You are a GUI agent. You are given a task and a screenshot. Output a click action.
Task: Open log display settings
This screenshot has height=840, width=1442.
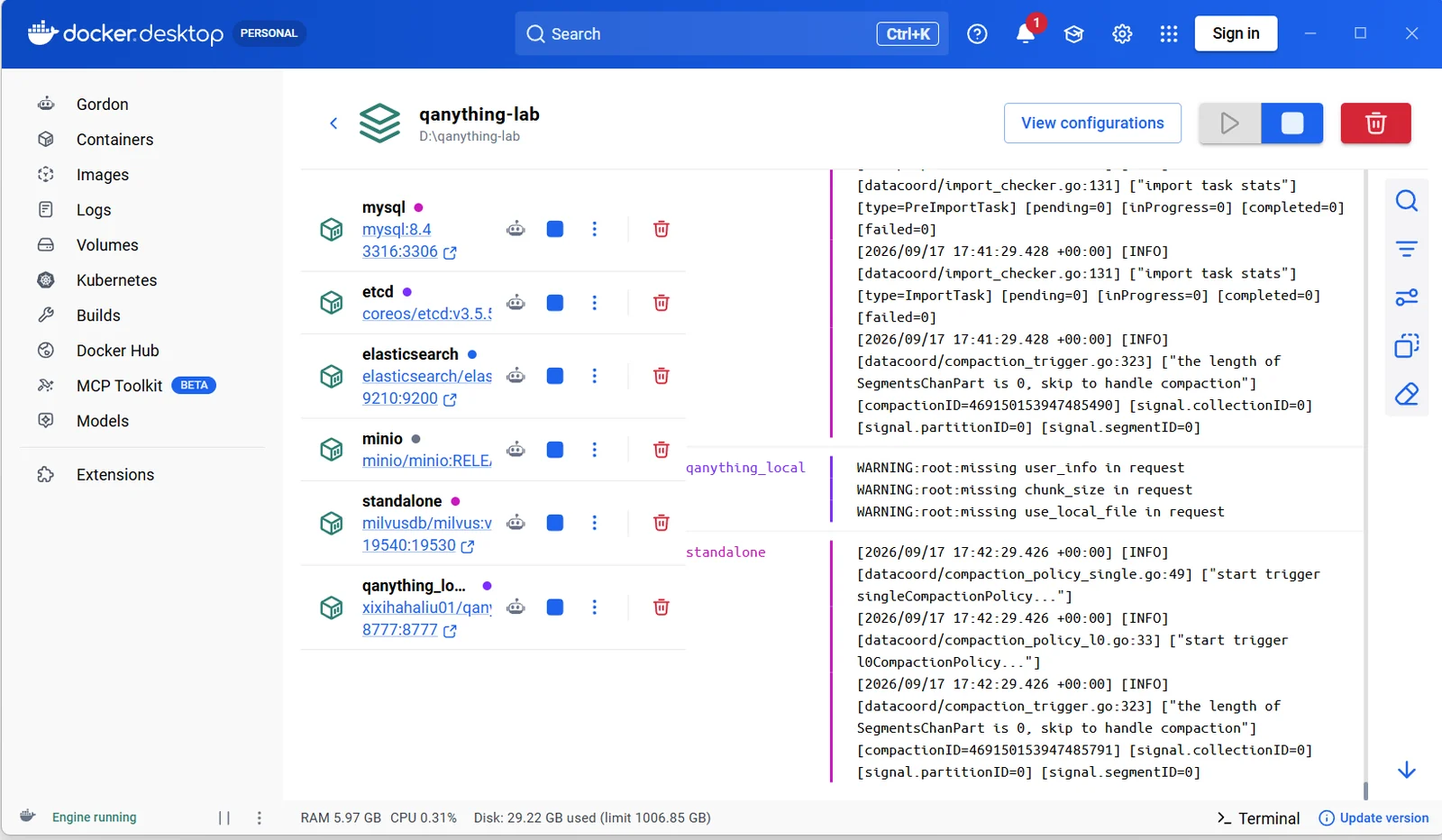pos(1407,297)
